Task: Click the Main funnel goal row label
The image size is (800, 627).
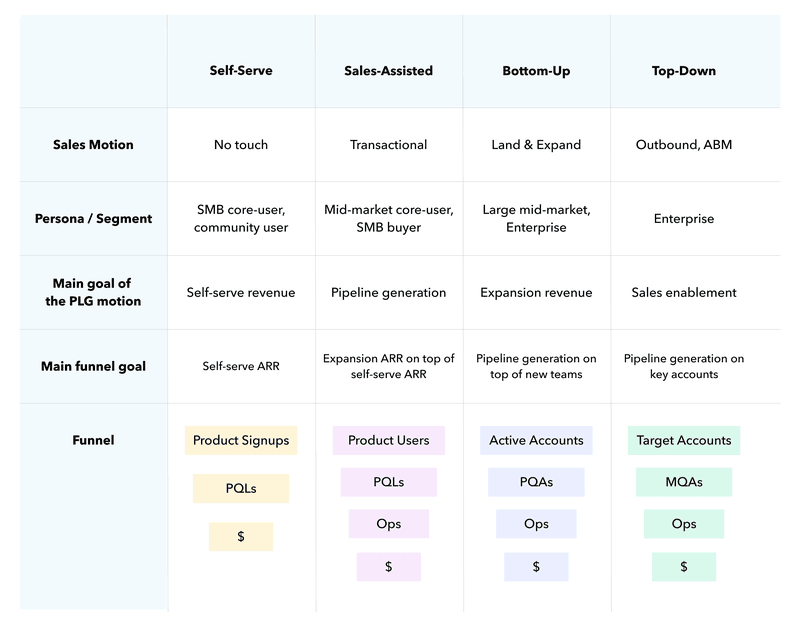Action: click(93, 366)
